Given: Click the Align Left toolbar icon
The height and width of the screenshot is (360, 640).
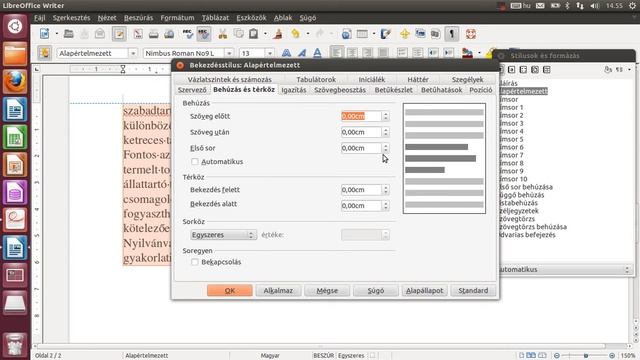Looking at the screenshot, I should [336, 53].
